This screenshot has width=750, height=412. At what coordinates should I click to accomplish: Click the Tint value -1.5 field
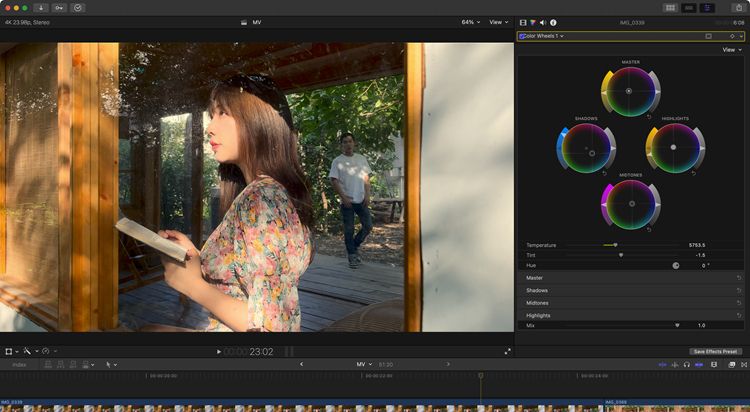700,255
